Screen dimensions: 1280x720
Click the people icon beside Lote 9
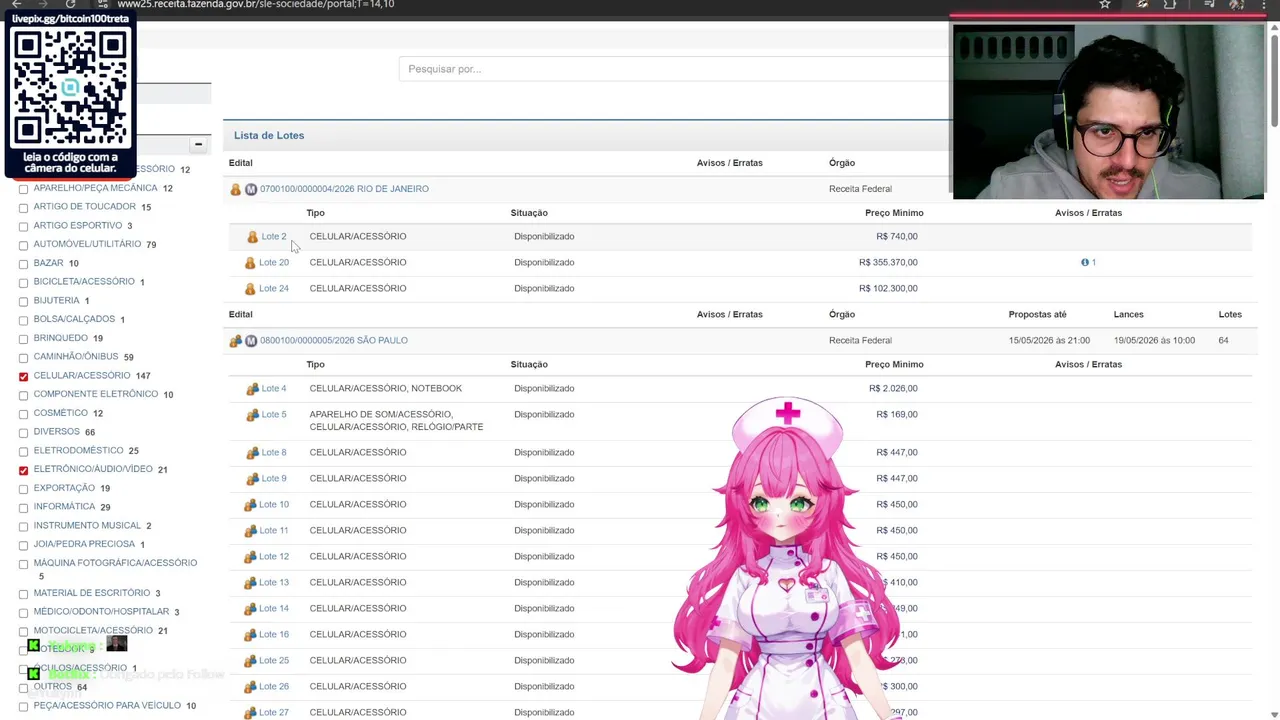pos(252,479)
